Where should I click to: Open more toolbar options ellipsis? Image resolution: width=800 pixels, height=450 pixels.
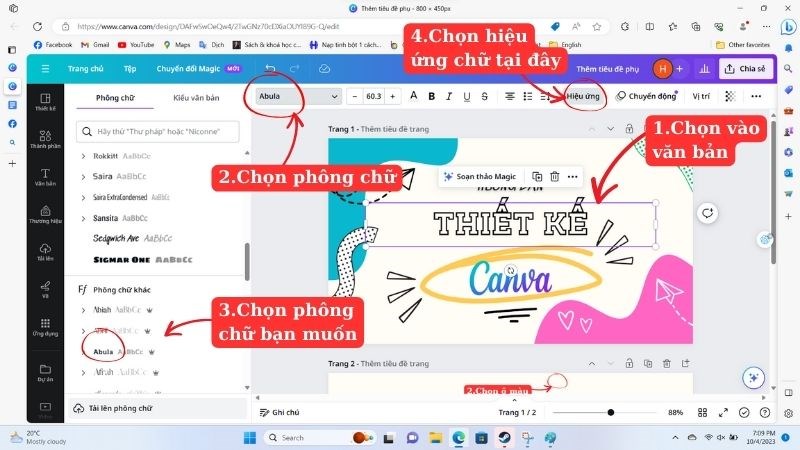(756, 96)
